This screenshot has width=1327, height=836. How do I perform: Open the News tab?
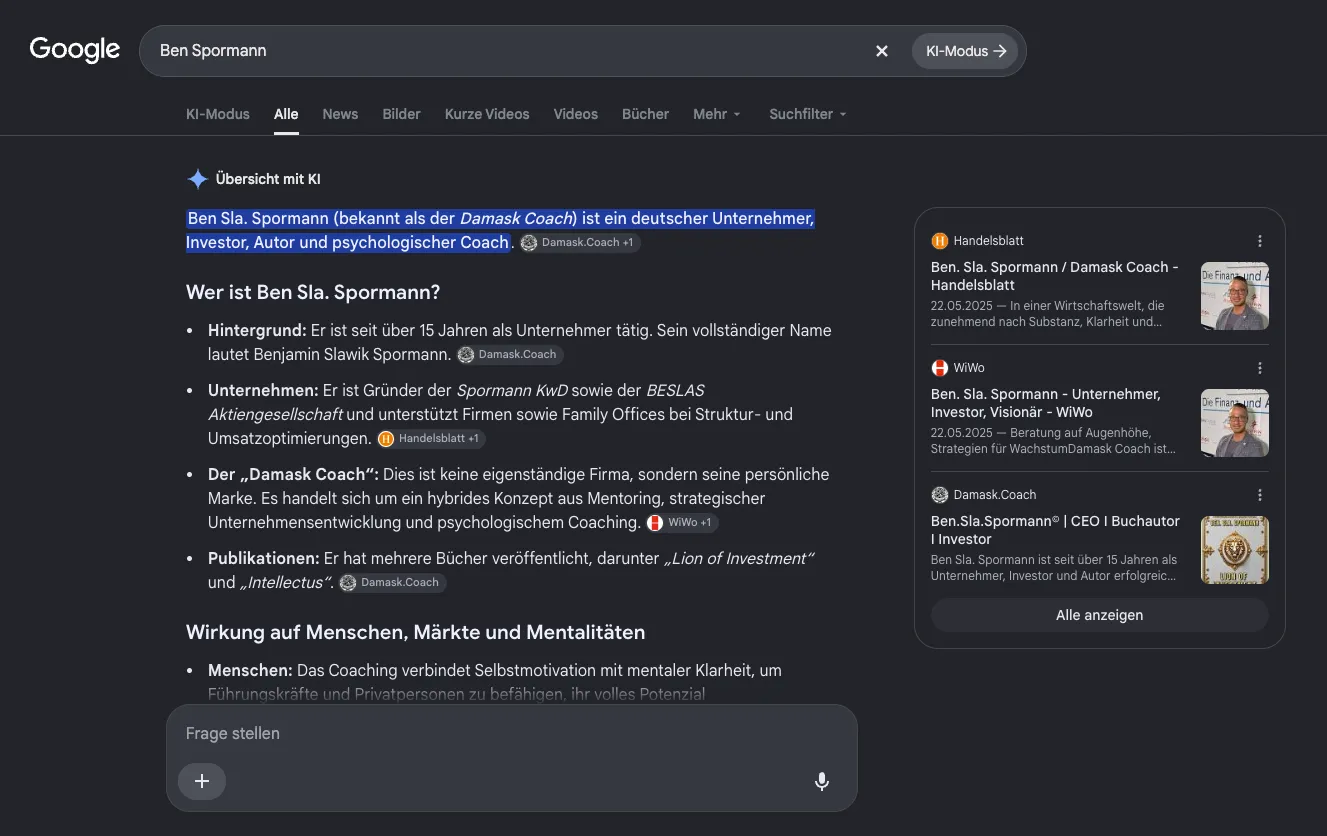point(340,114)
